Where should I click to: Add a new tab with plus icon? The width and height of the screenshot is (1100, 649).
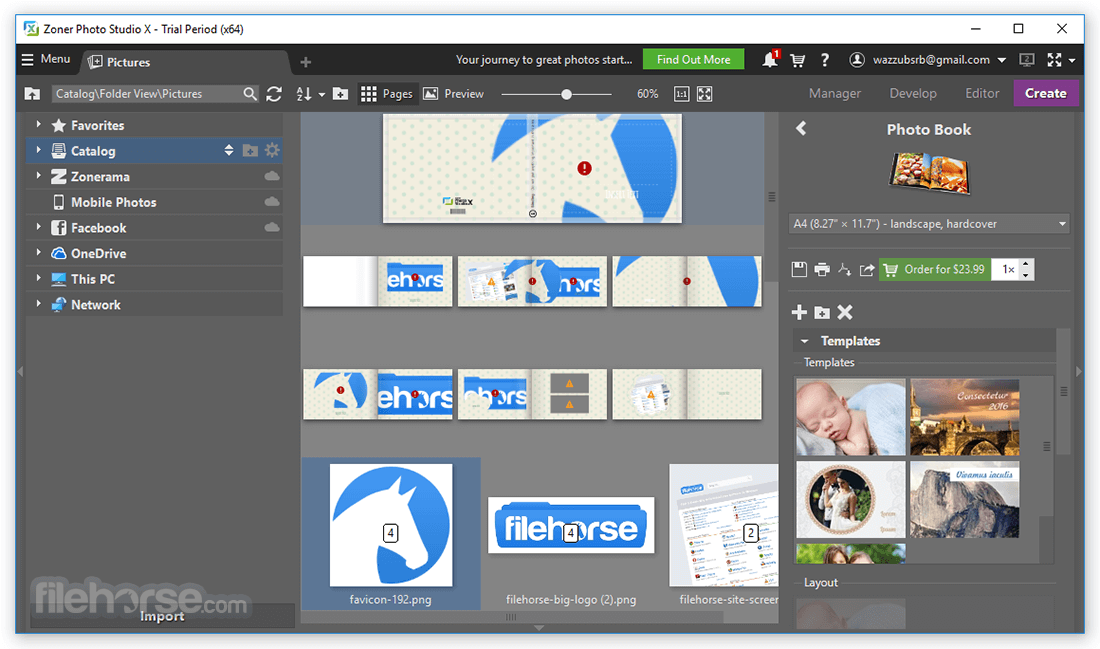(x=306, y=62)
